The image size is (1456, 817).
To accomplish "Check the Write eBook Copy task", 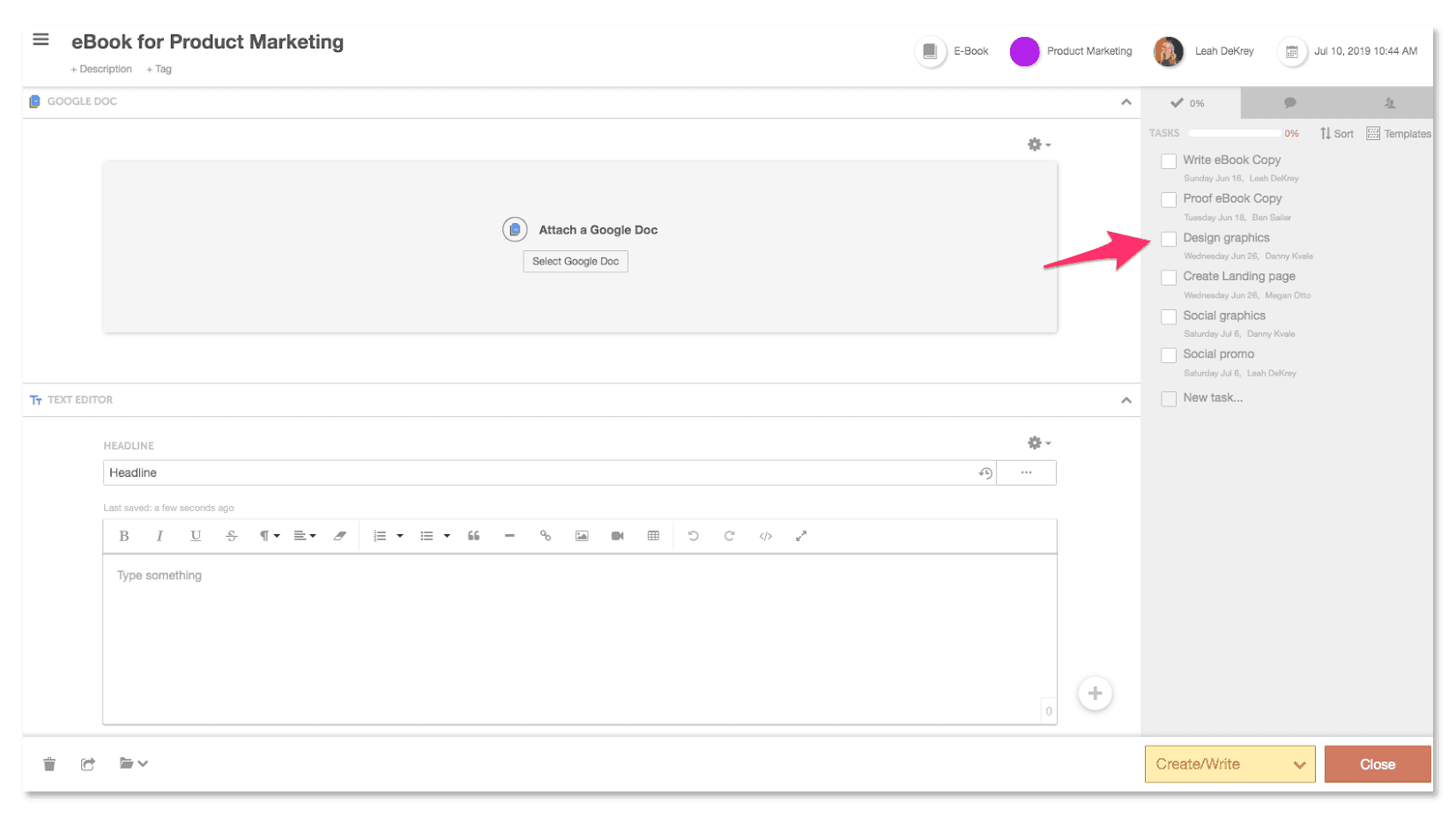I will (1169, 161).
